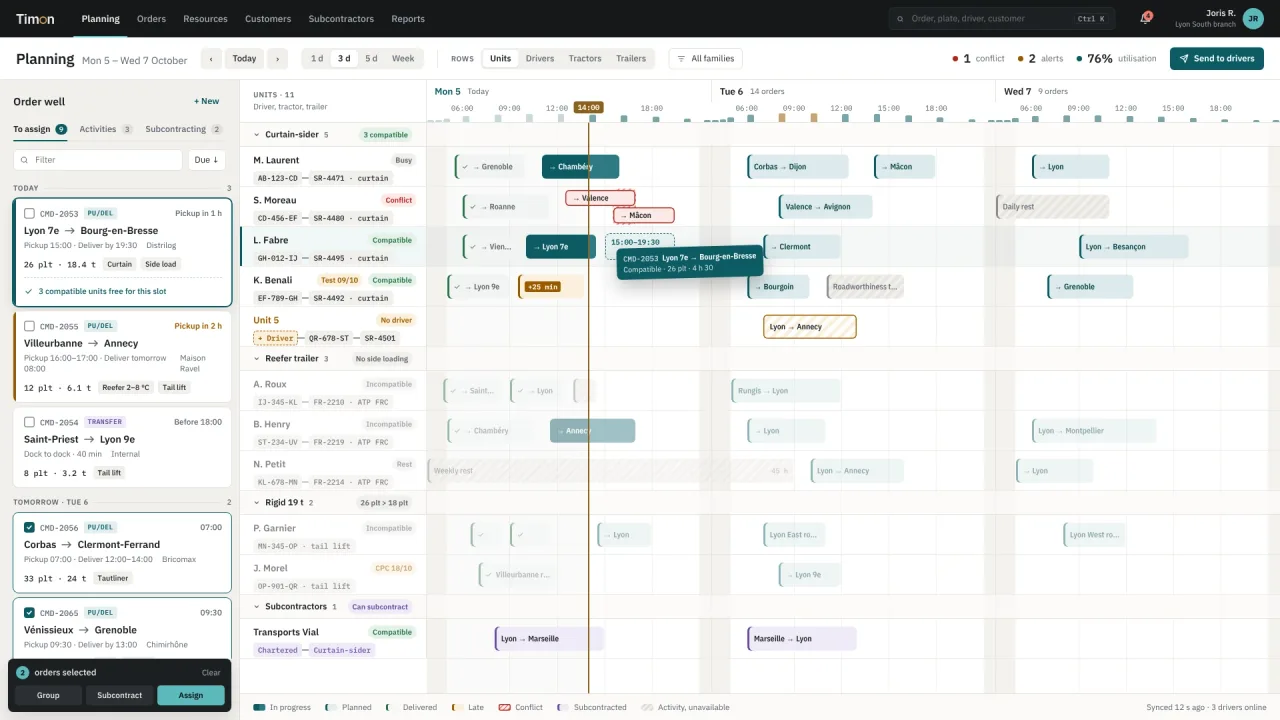Image resolution: width=1280 pixels, height=720 pixels.
Task: Open the Resources menu
Action: pyautogui.click(x=206, y=19)
